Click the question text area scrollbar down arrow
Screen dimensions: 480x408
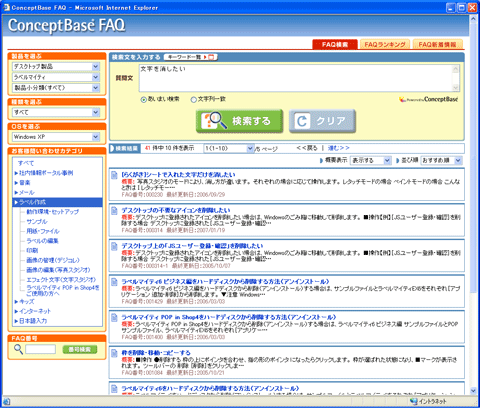click(x=455, y=88)
